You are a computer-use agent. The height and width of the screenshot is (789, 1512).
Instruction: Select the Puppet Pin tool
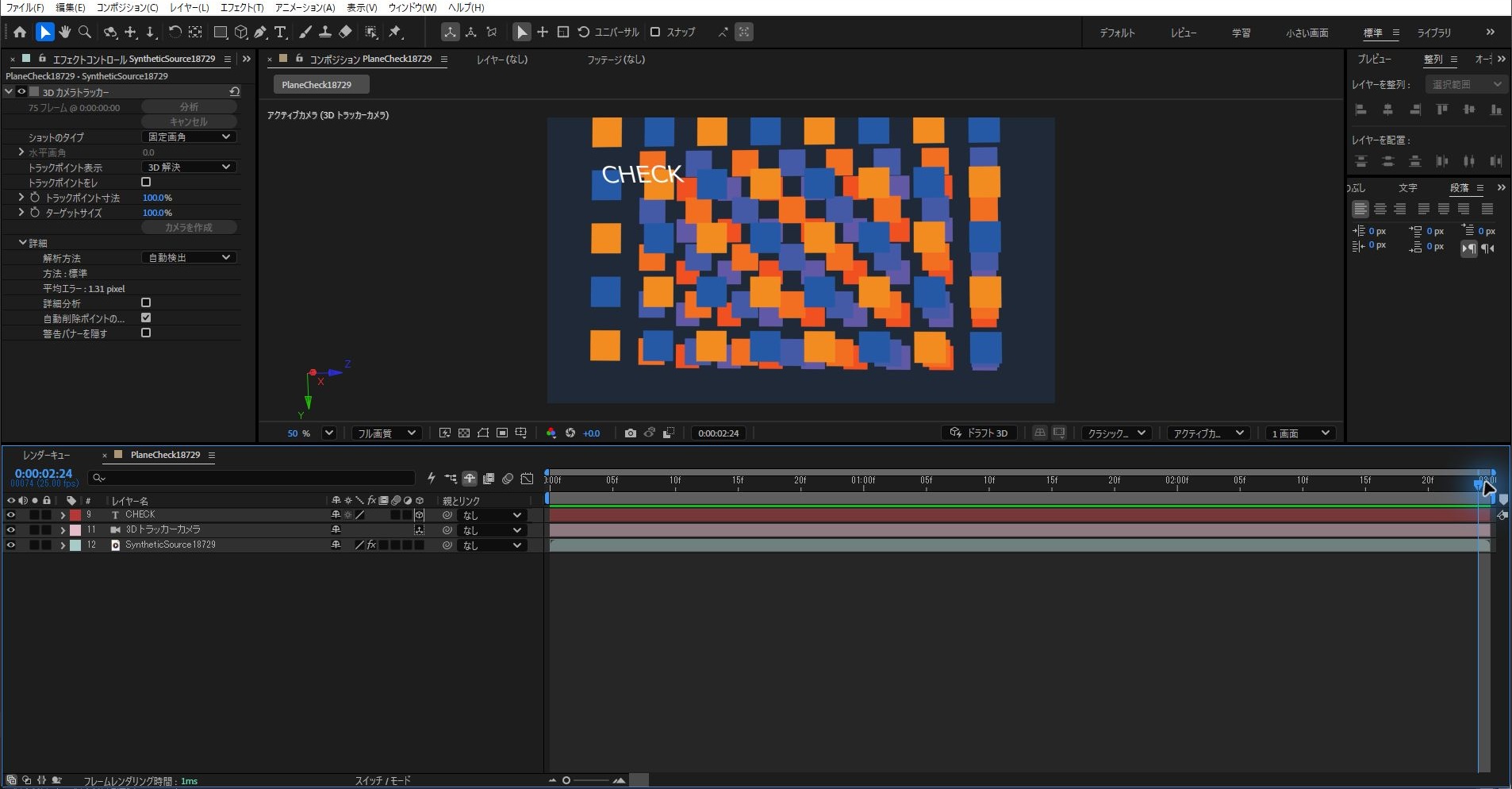(395, 33)
